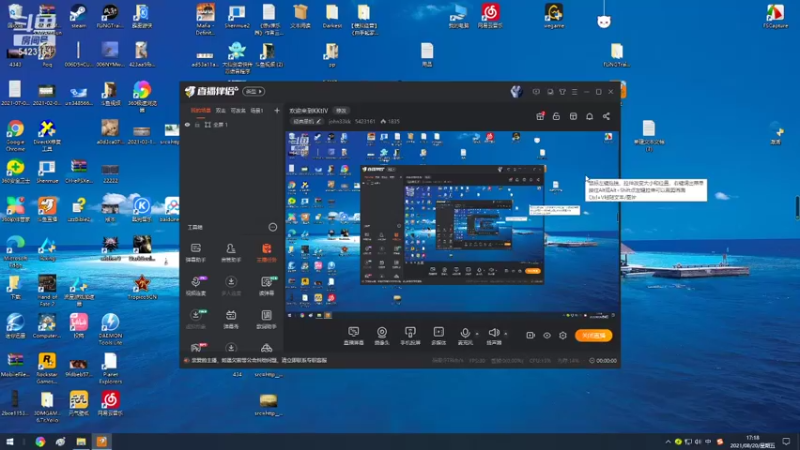
Task: Start recording with the video record icon
Action: [x=530, y=335]
